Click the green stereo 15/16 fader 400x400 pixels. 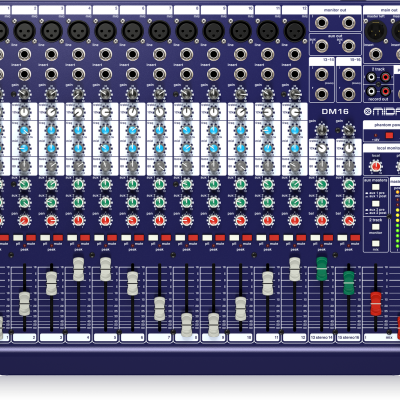point(349,283)
